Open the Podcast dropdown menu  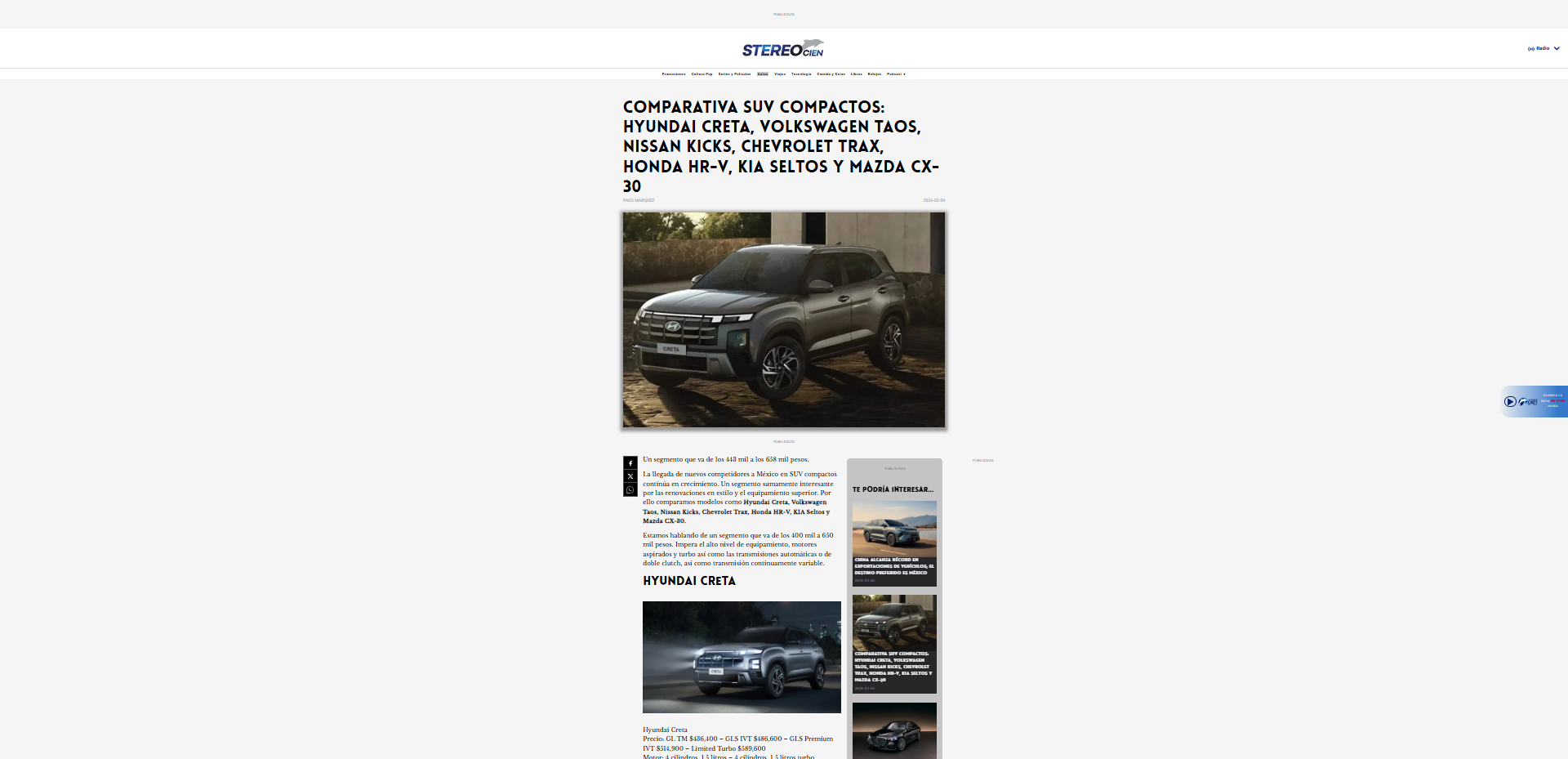click(896, 74)
